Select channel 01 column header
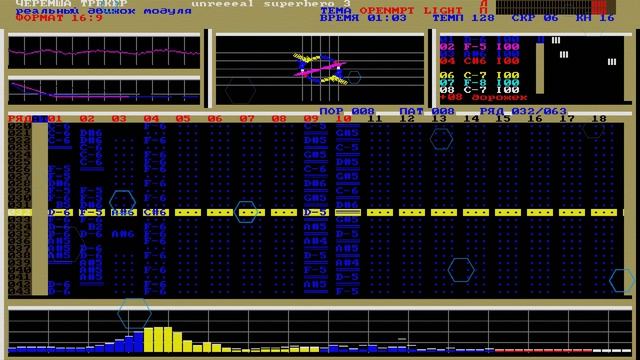 (56, 119)
